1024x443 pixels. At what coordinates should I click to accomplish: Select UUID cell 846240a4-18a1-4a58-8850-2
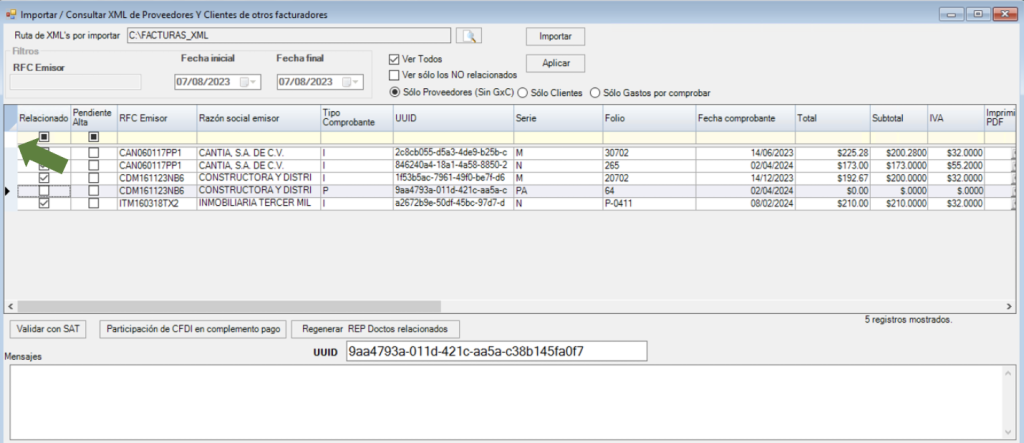(453, 165)
